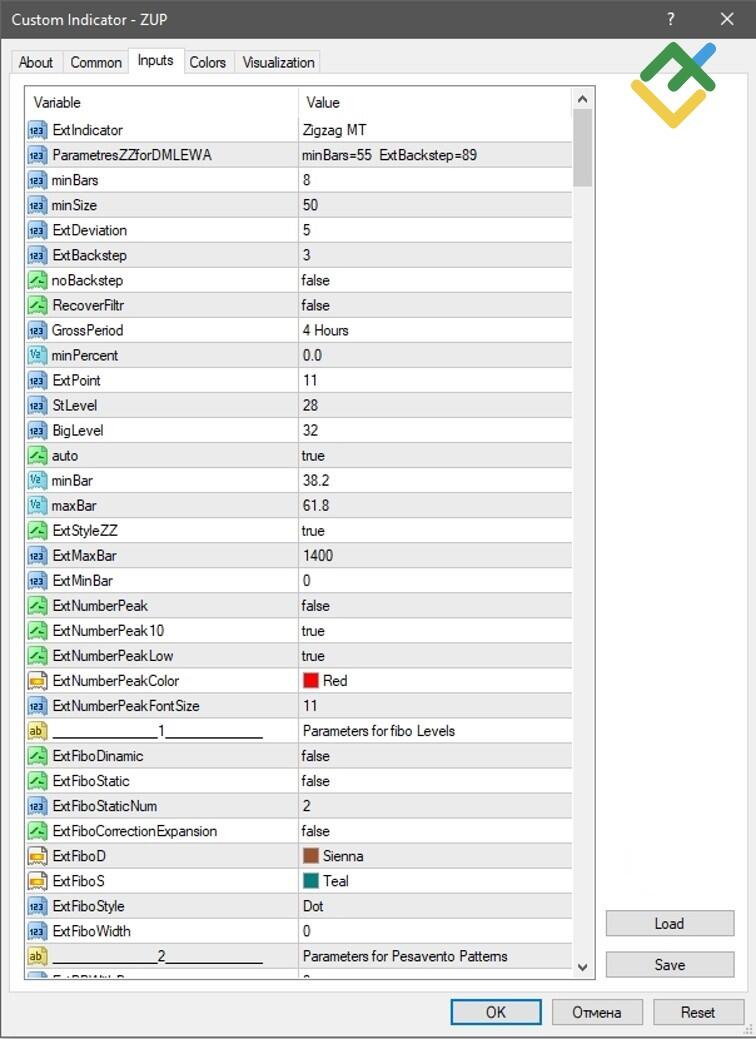Click the boolean icon next to noBackstep
Viewport: 756px width, 1039px height.
coord(37,280)
